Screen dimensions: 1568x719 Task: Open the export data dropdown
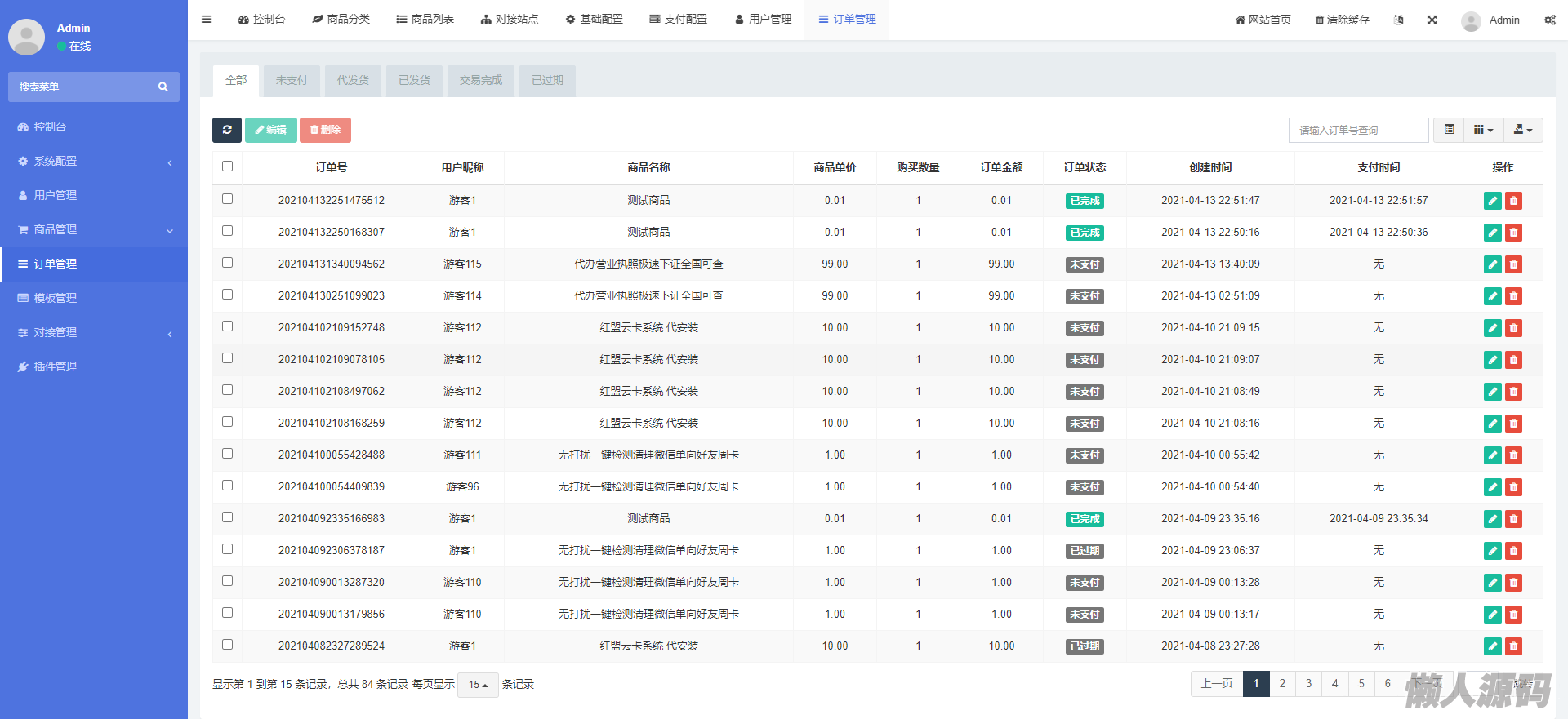point(1522,130)
